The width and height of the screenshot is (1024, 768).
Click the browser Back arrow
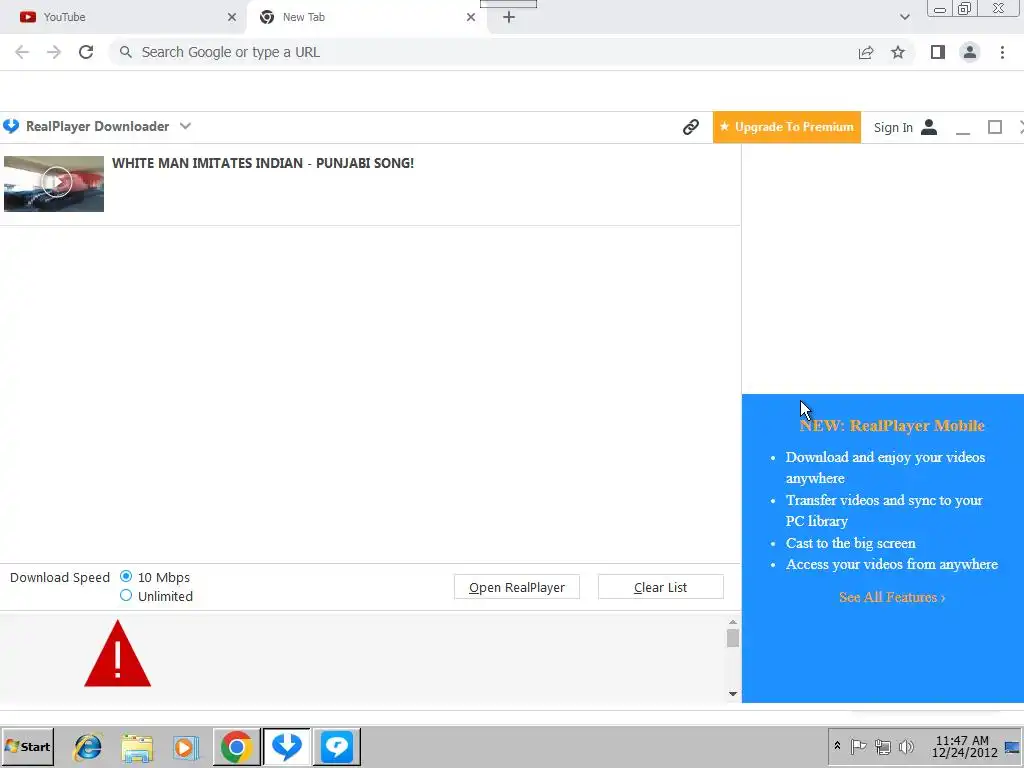tap(22, 52)
